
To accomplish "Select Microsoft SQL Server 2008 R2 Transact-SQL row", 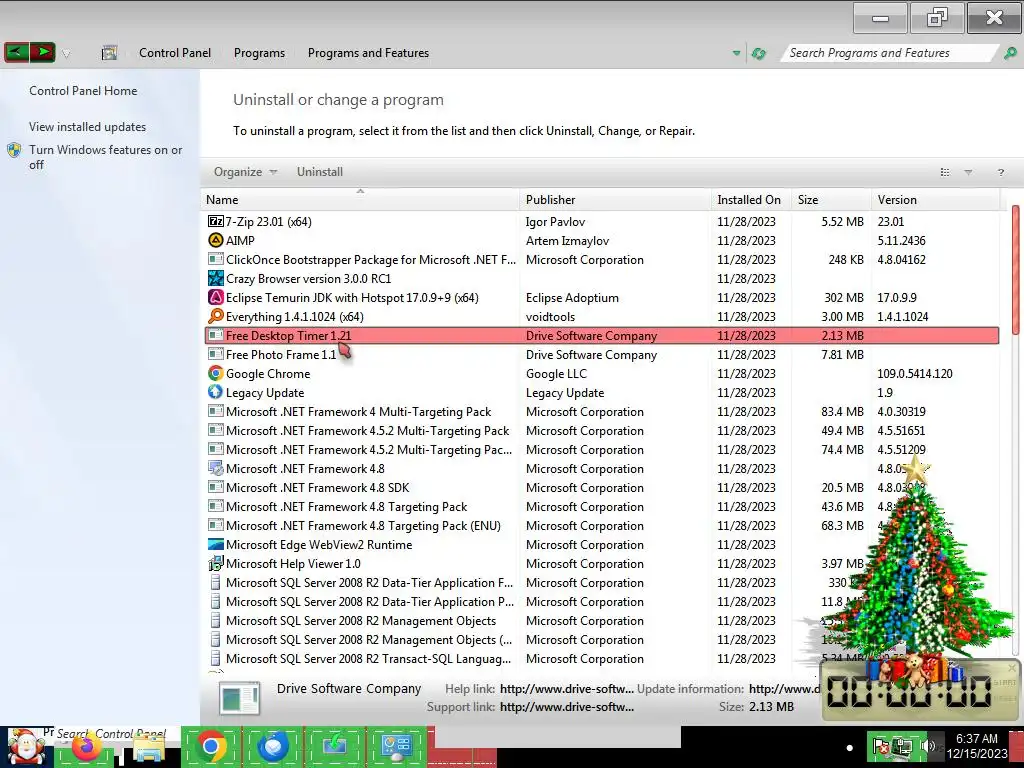I will [601, 659].
